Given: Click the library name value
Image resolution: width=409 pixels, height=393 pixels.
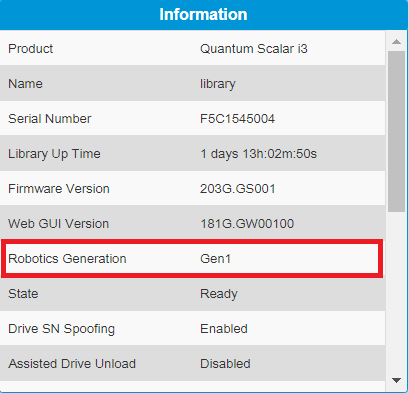Looking at the screenshot, I should click(218, 84).
